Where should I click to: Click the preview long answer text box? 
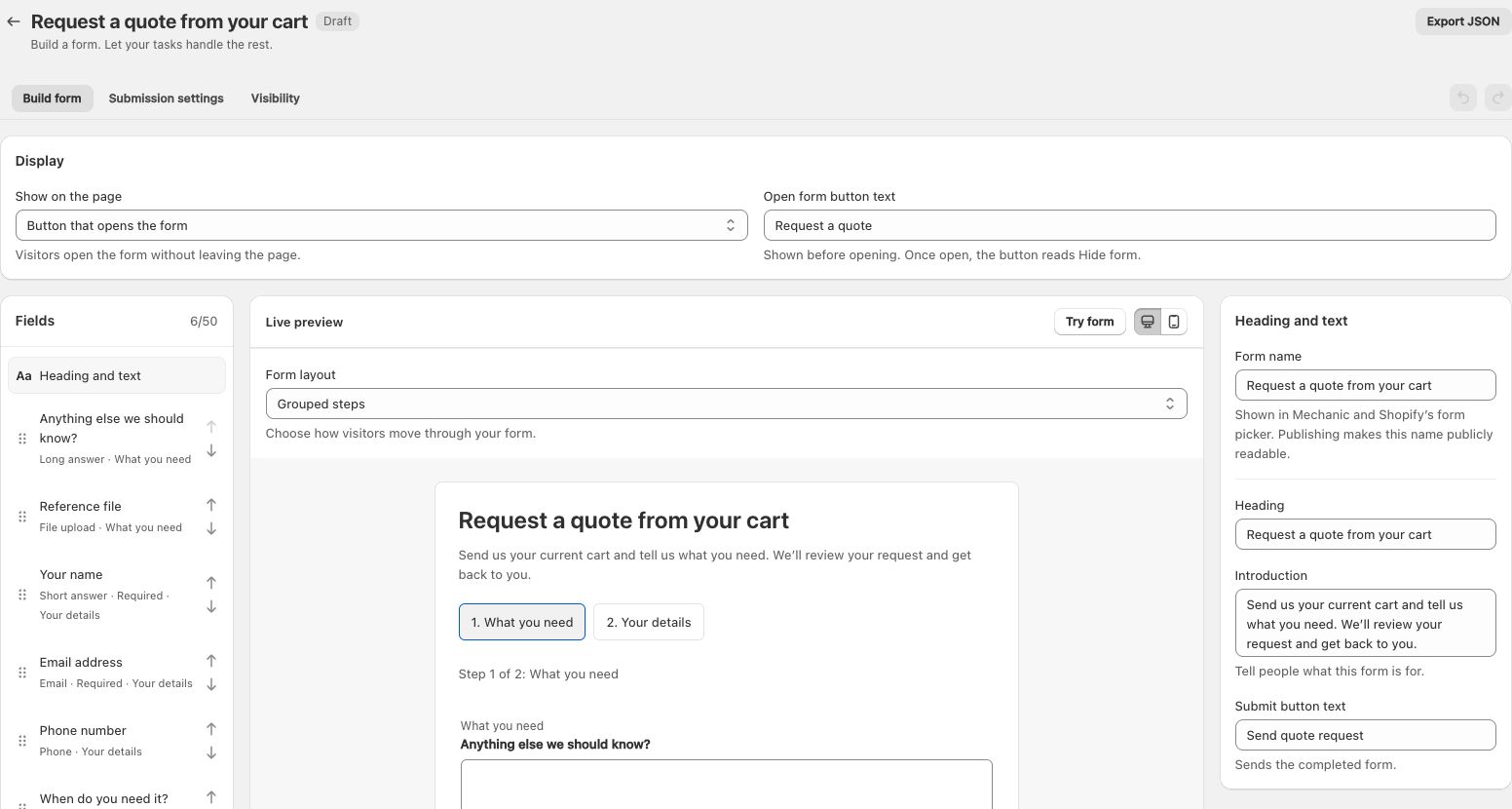726,785
